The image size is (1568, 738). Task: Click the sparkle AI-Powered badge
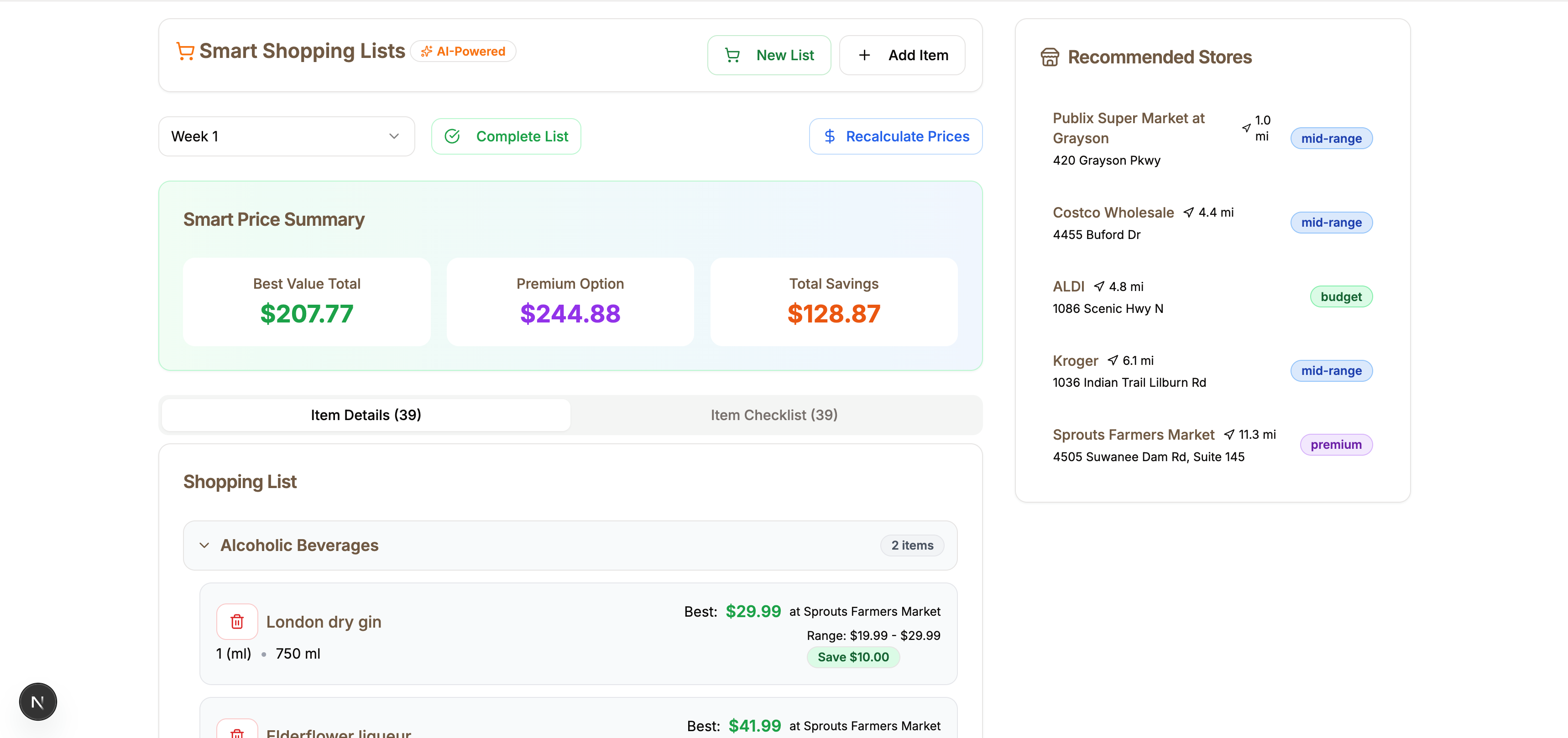point(463,51)
